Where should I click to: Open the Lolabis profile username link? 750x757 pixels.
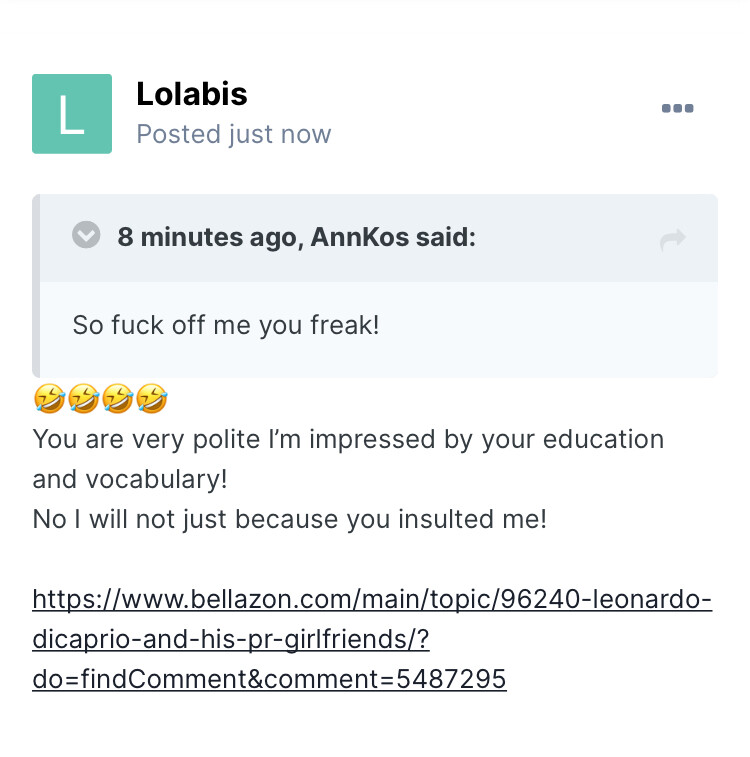(192, 94)
